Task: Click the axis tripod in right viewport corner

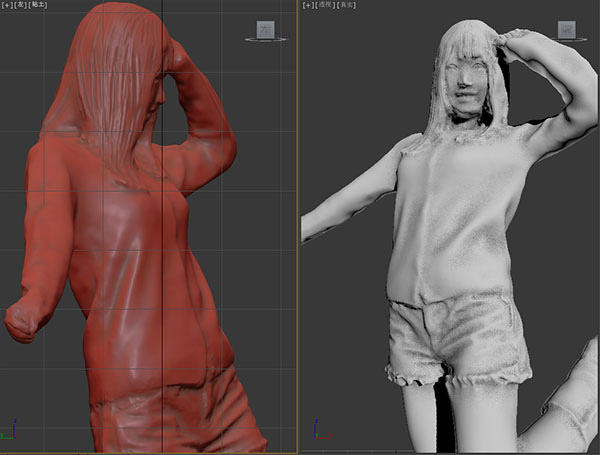Action: (318, 430)
